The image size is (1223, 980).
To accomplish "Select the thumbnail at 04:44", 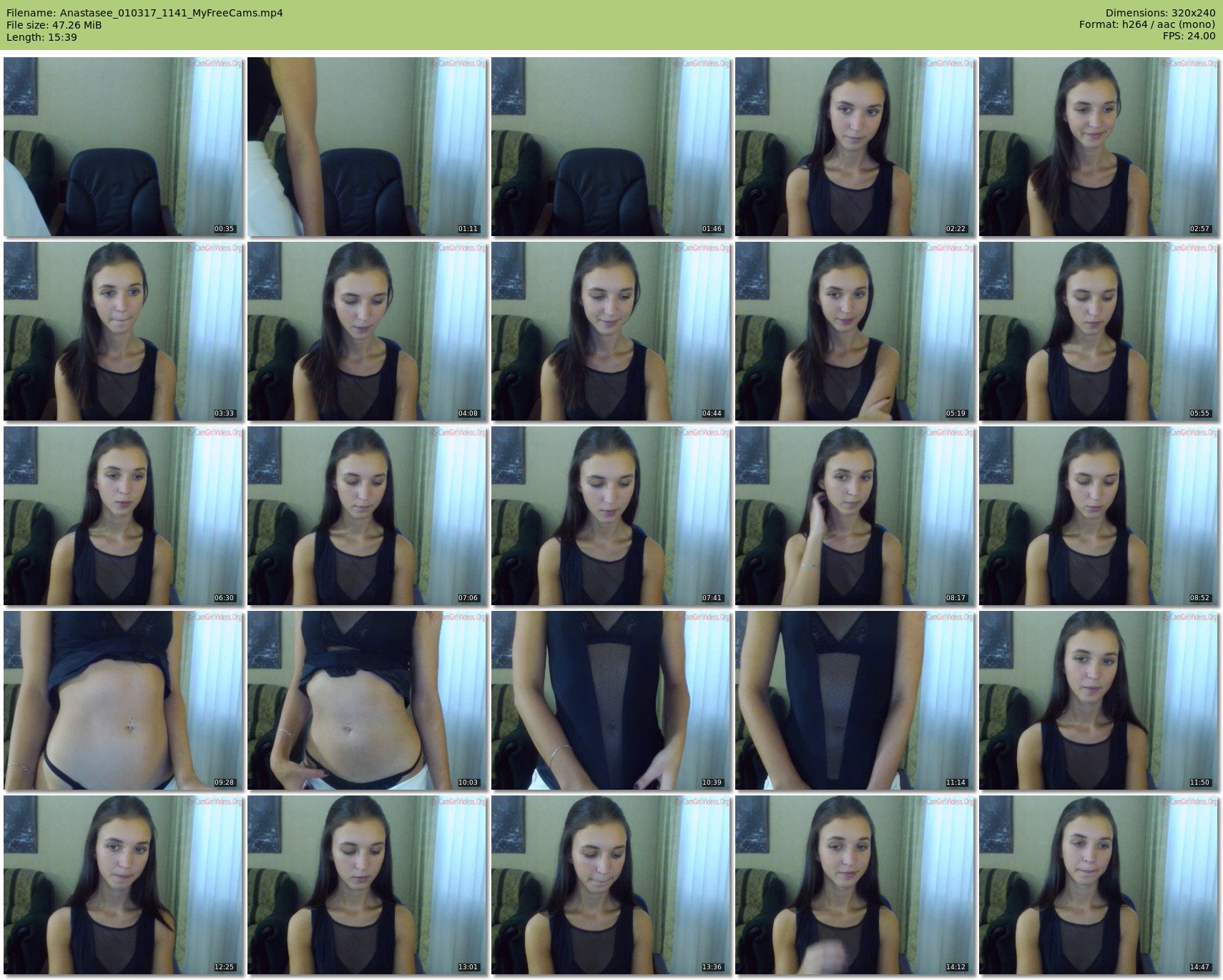I will pyautogui.click(x=611, y=331).
